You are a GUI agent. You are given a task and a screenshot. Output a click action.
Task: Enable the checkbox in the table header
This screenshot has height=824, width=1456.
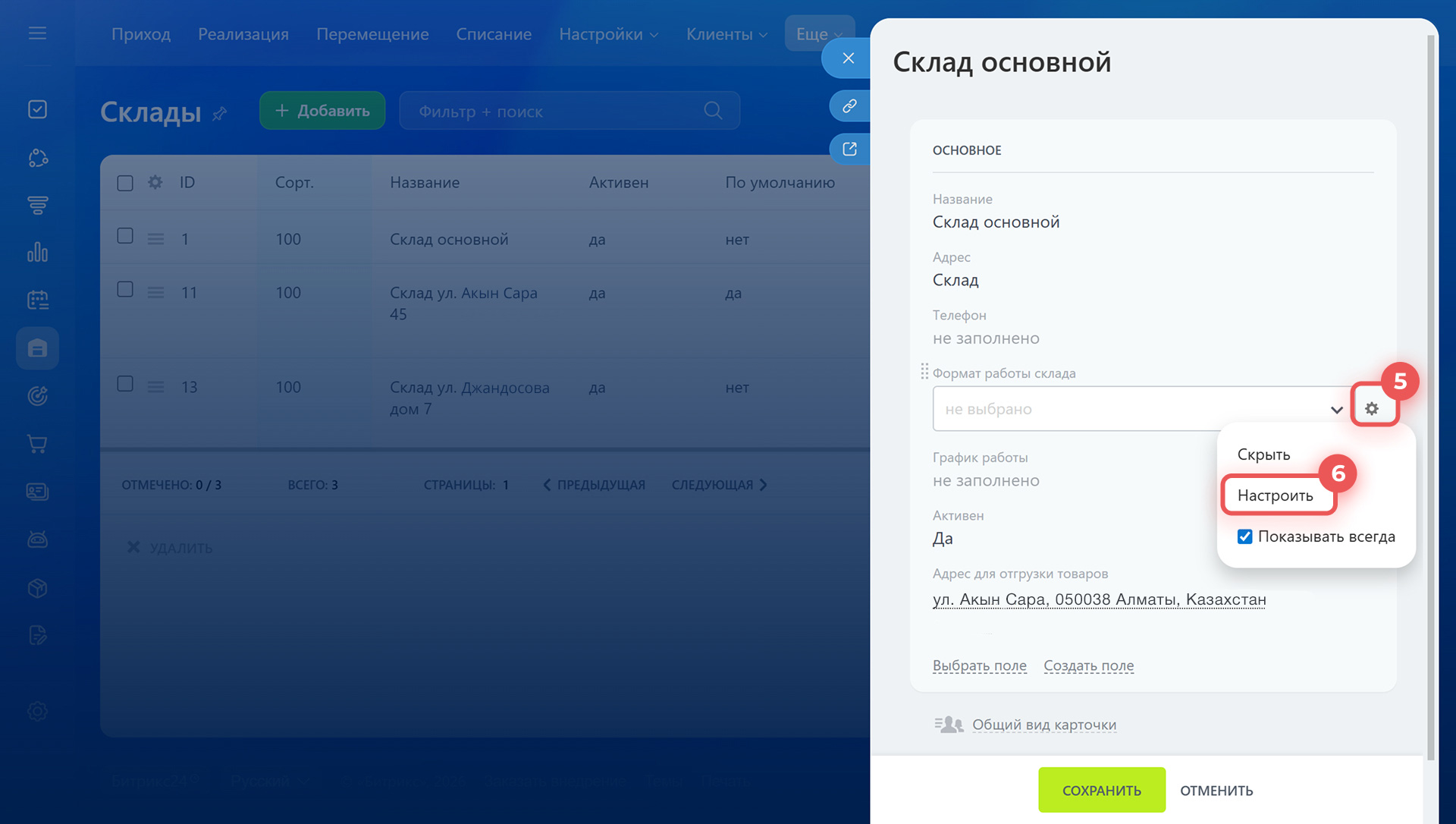[125, 182]
